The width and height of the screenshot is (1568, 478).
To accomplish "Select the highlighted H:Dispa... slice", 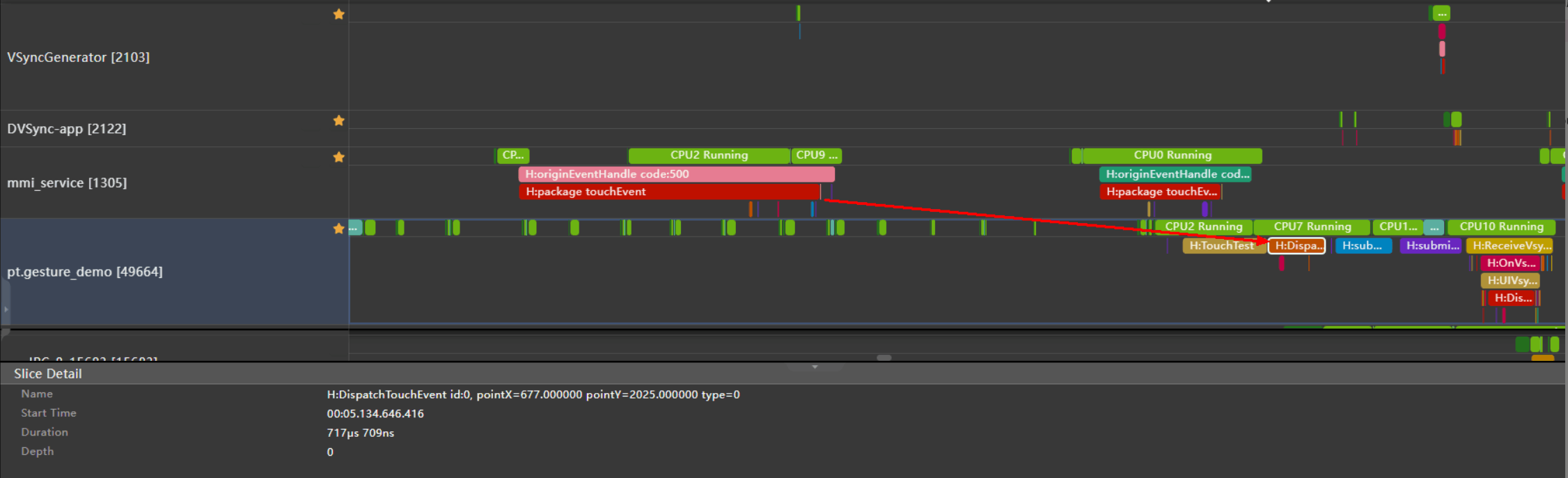I will tap(1296, 246).
